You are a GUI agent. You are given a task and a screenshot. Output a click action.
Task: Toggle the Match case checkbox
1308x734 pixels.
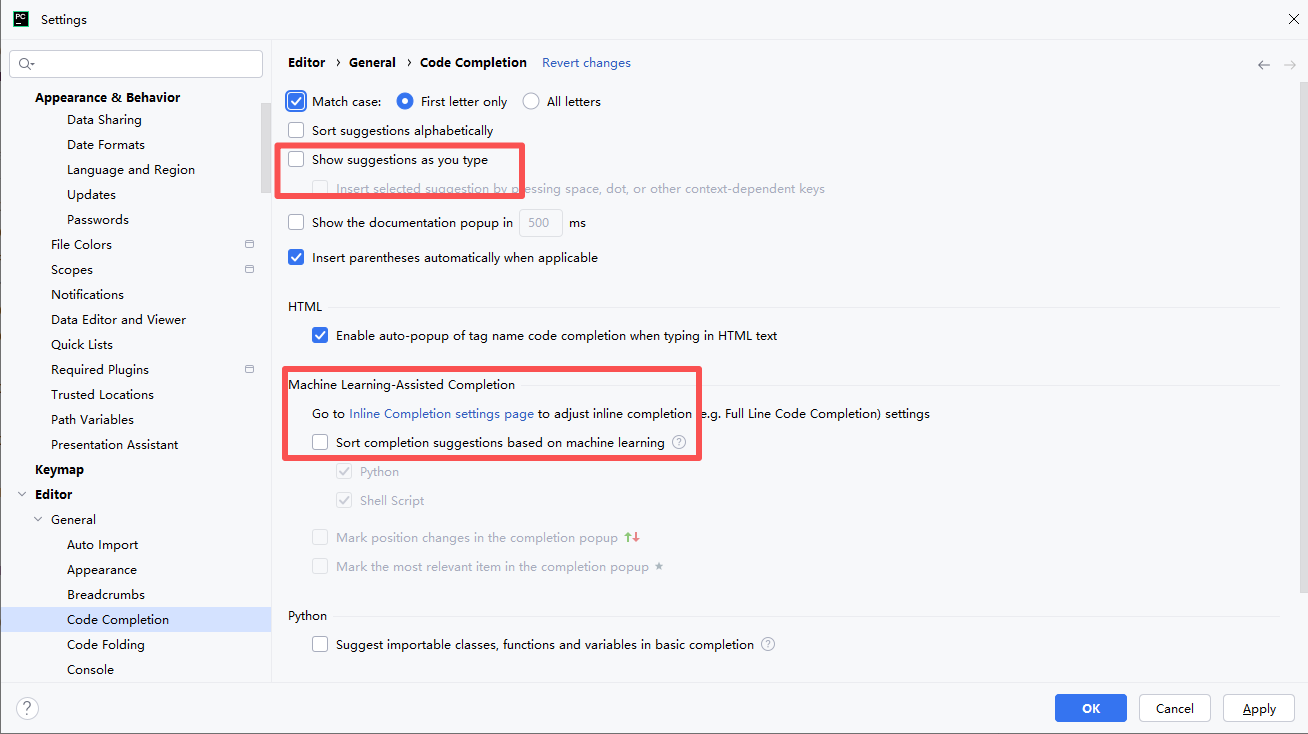click(296, 101)
